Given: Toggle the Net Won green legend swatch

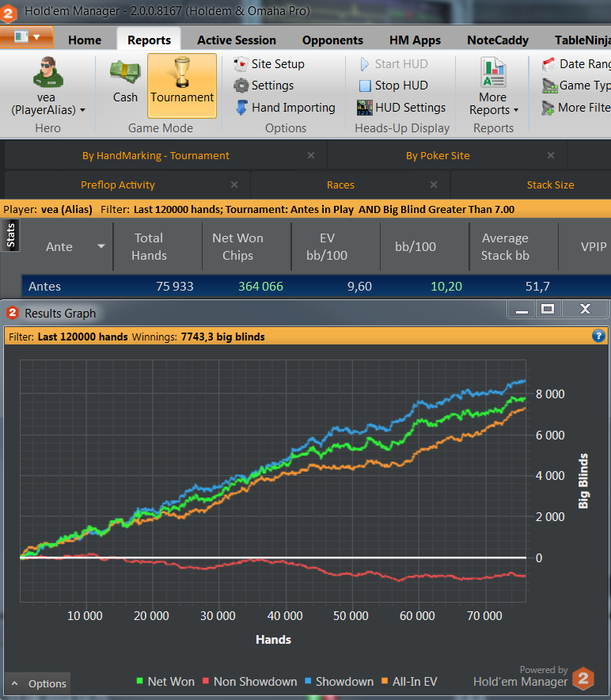Looking at the screenshot, I should [x=140, y=681].
